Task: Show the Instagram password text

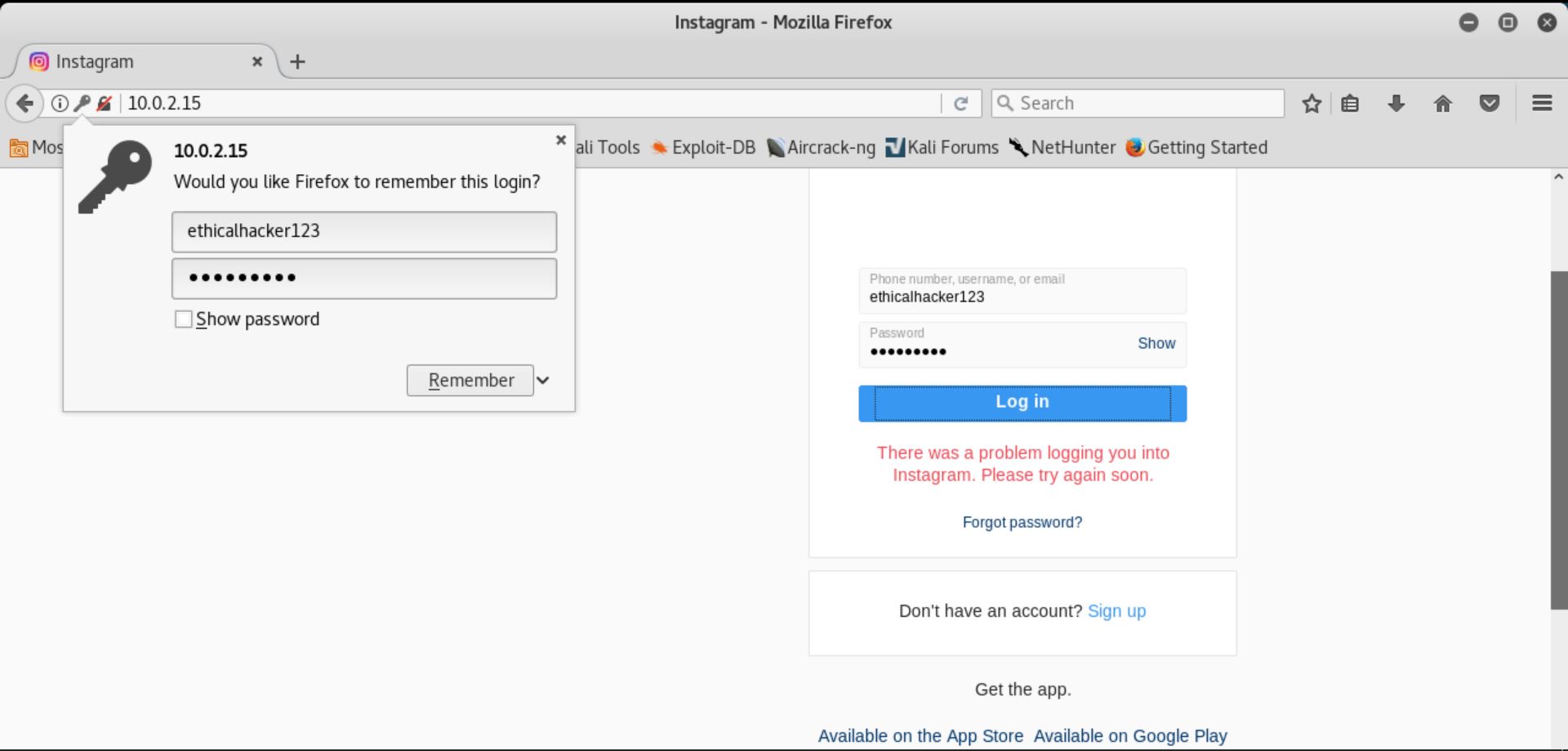Action: click(x=1156, y=343)
